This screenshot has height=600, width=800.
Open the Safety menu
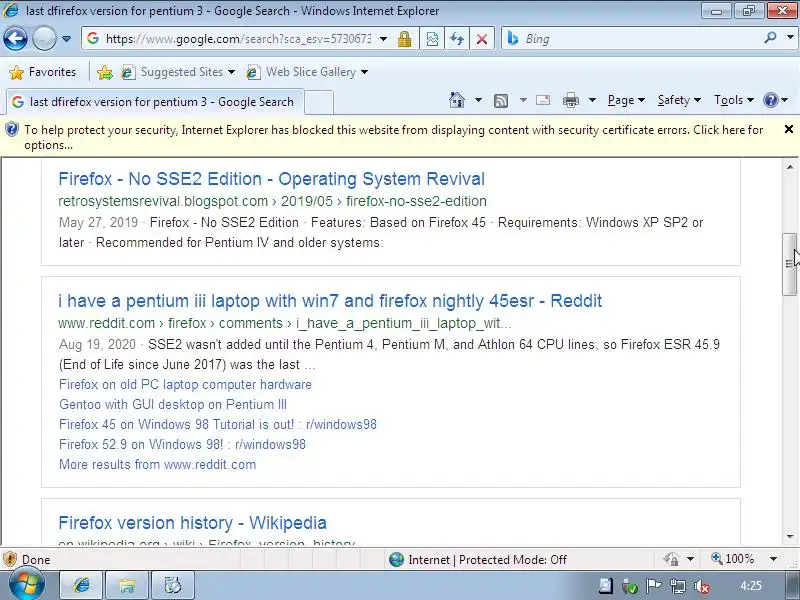(x=679, y=100)
